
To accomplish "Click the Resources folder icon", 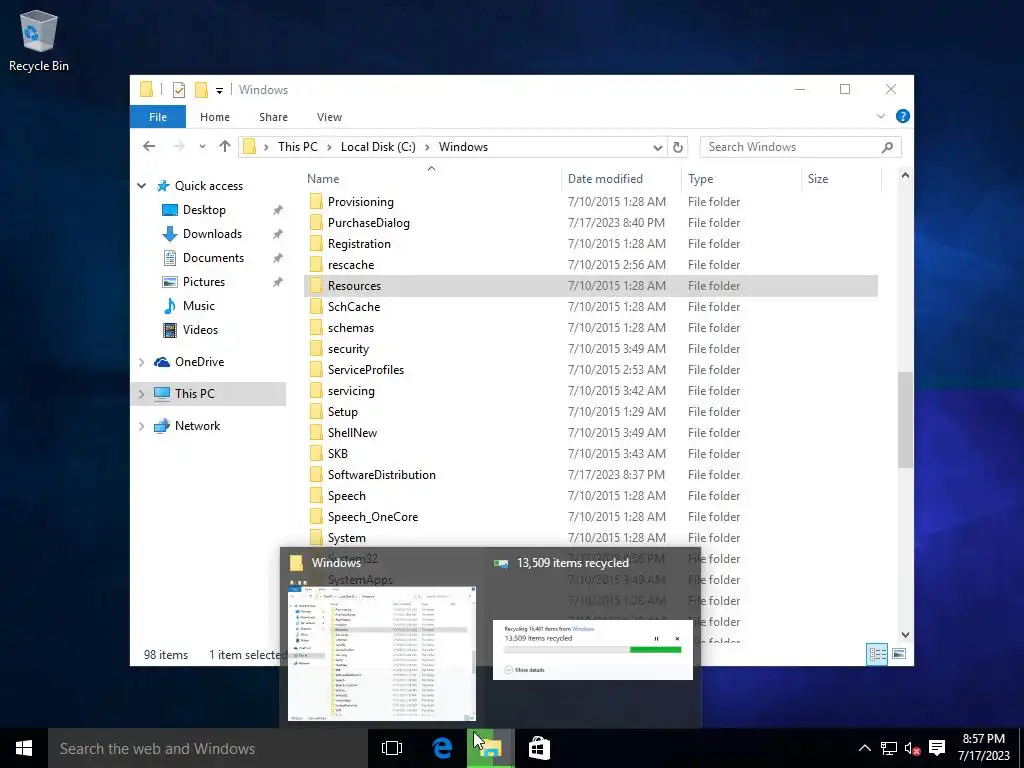I will coord(316,285).
